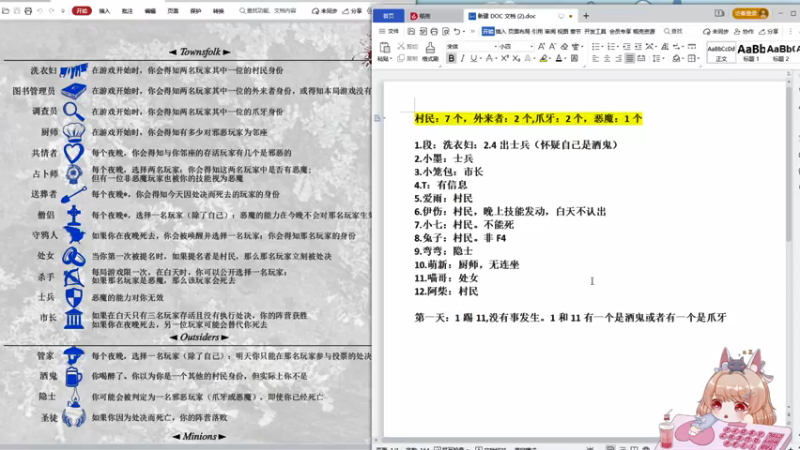800x450 pixels.
Task: Undo in the left PDF viewer toolbar
Action: click(x=40, y=11)
